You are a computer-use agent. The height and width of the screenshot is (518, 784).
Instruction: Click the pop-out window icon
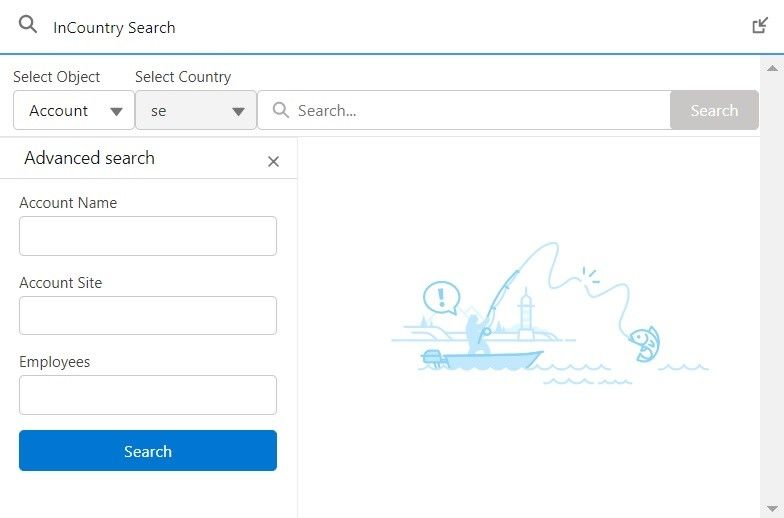point(760,26)
